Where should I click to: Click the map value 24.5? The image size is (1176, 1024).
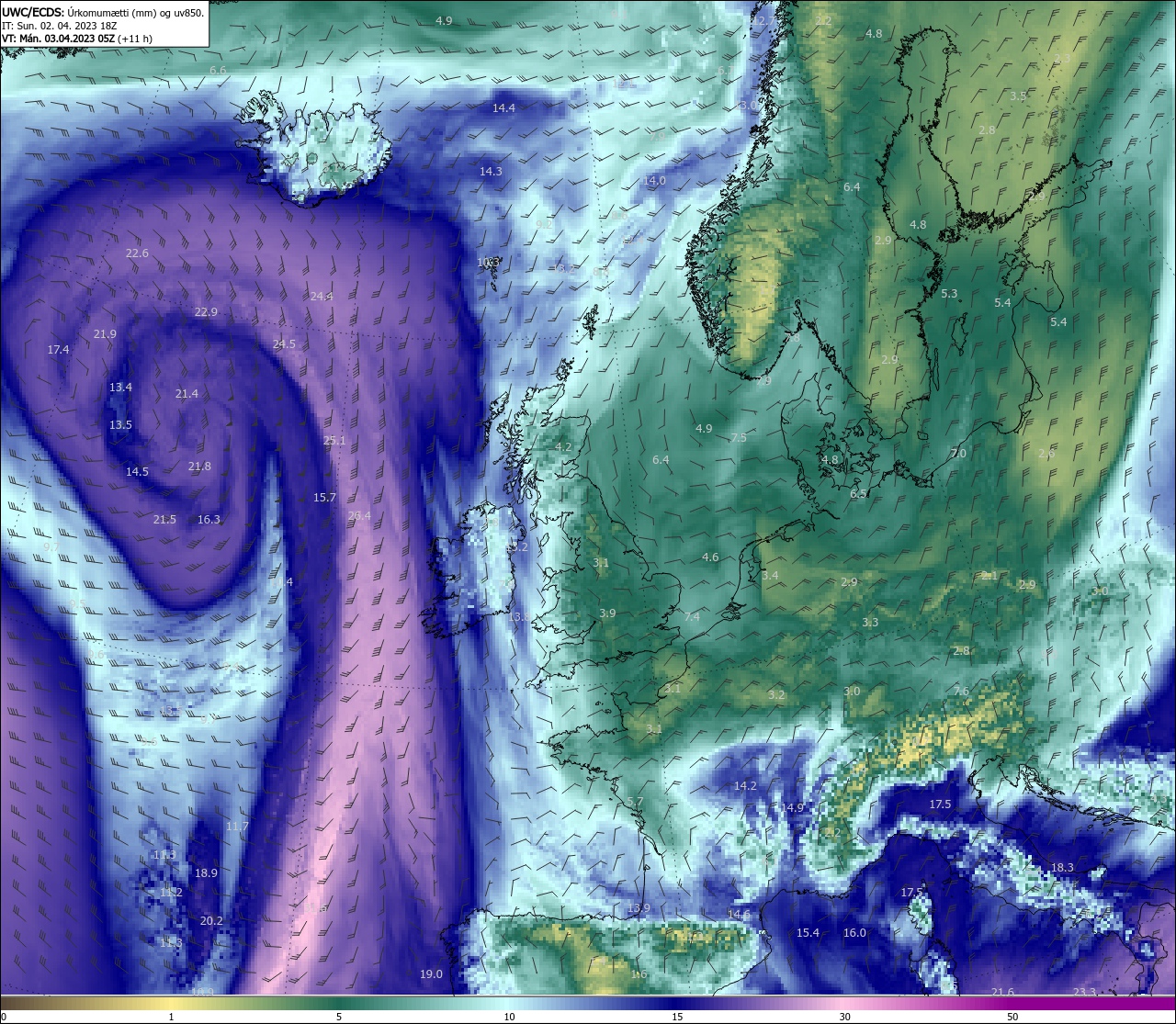[x=284, y=344]
